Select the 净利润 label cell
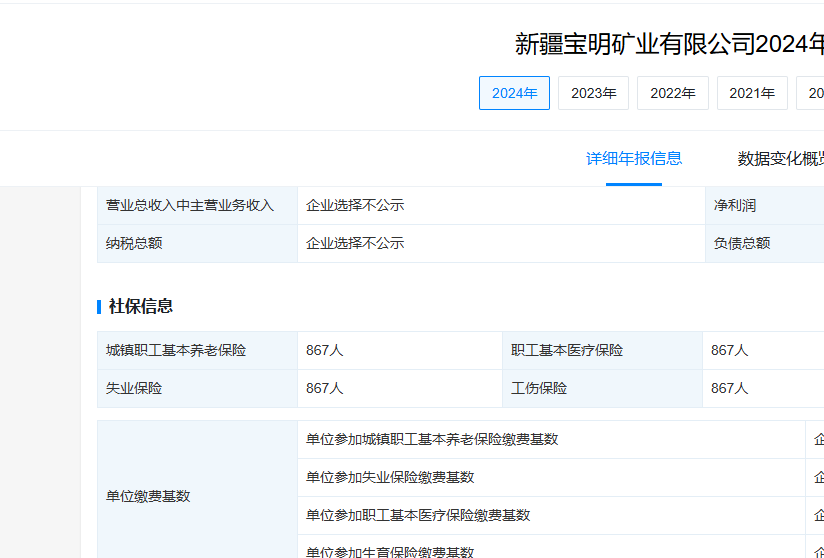This screenshot has width=824, height=558. pos(765,205)
